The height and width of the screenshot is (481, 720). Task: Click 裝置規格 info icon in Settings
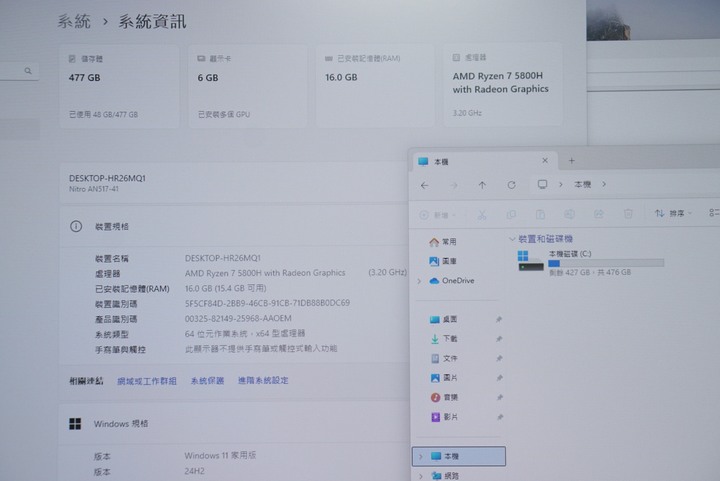[76, 226]
